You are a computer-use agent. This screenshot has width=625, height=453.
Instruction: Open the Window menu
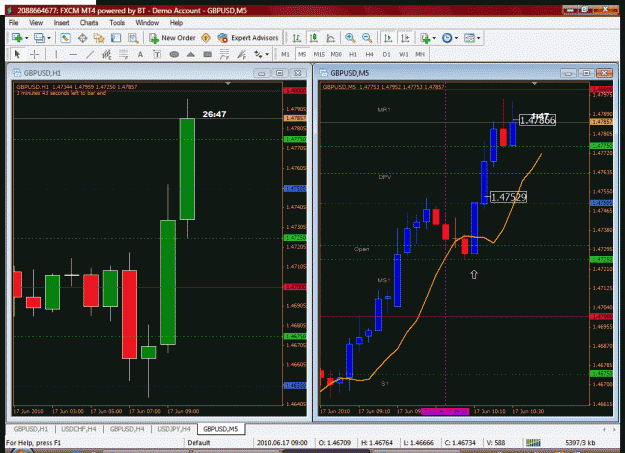click(147, 23)
